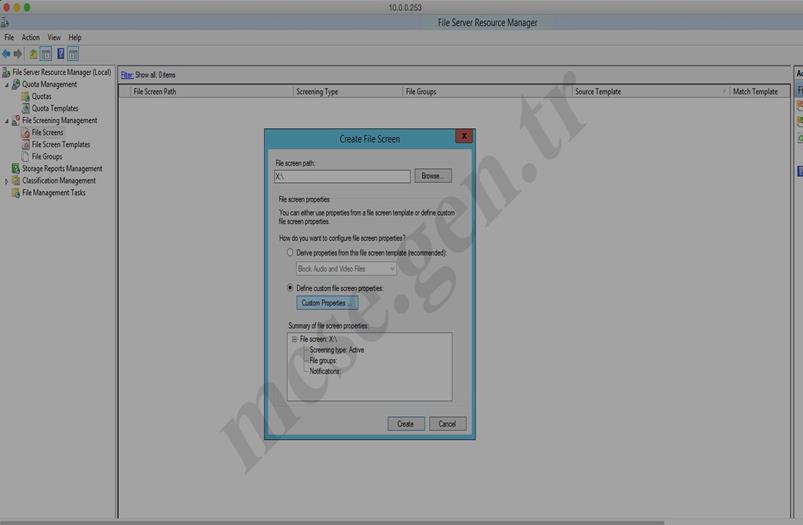Collapse the File screen X:\ summary node

[294, 339]
